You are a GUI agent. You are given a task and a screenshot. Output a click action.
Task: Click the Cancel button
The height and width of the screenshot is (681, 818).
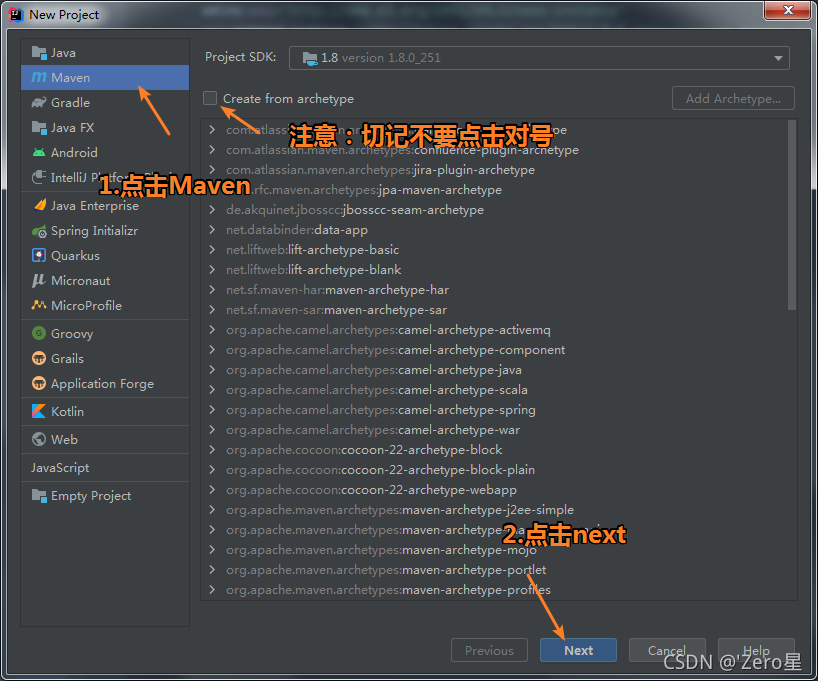tap(667, 650)
